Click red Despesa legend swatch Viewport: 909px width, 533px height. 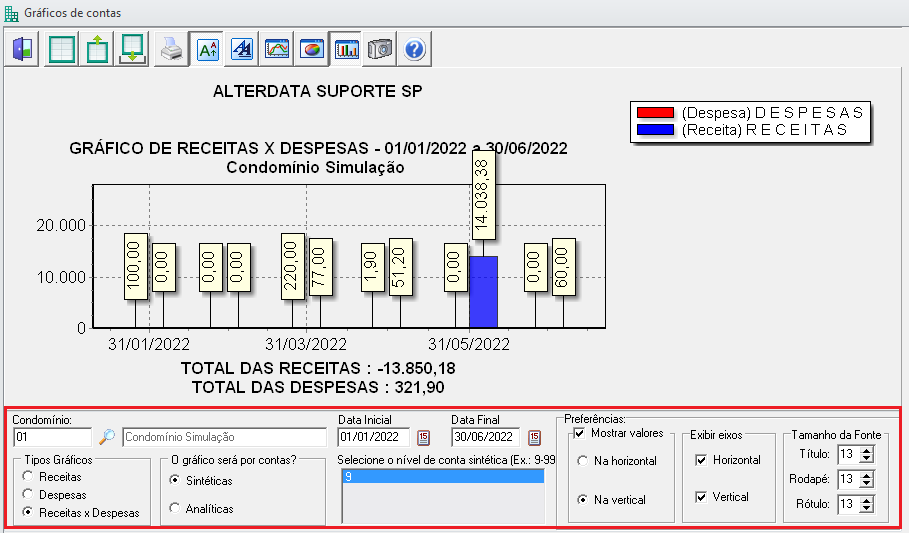tap(655, 113)
